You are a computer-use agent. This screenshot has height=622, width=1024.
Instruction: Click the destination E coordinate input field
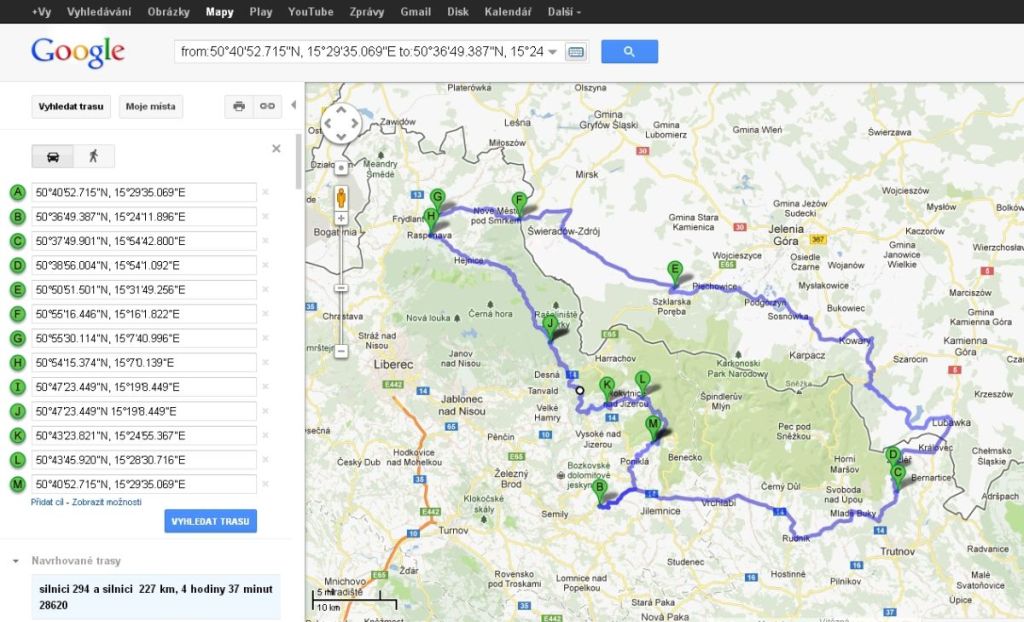point(144,290)
